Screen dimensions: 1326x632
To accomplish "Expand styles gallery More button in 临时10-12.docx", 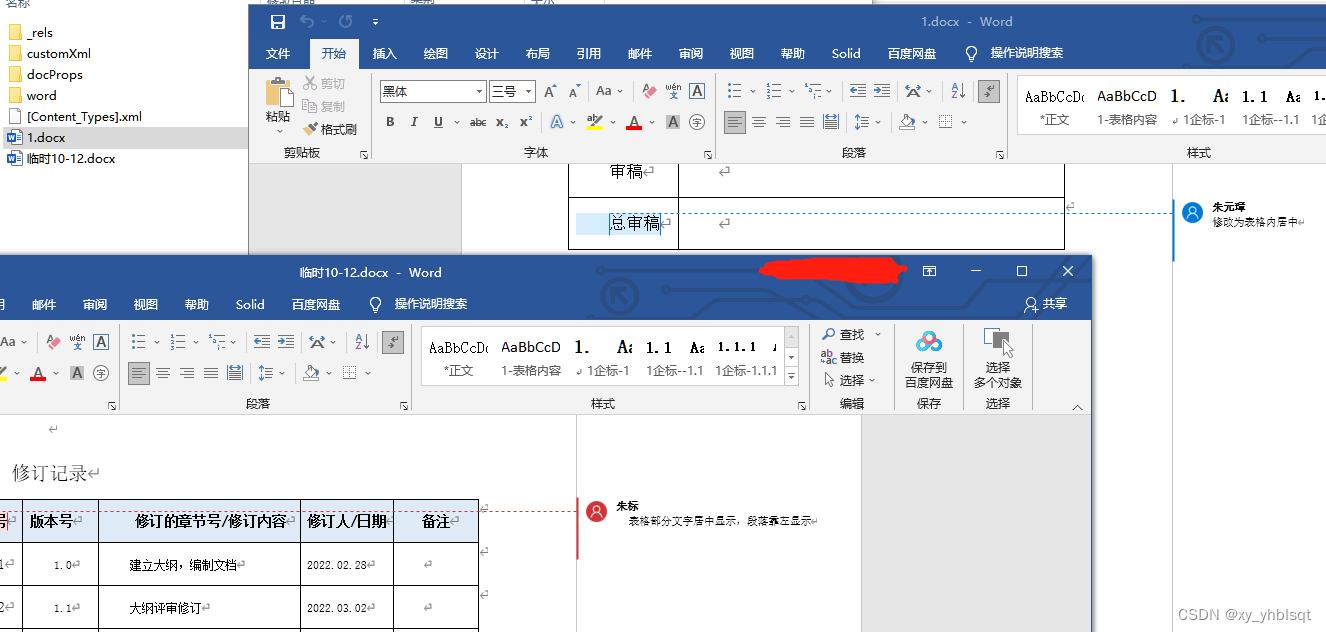I will coord(792,378).
